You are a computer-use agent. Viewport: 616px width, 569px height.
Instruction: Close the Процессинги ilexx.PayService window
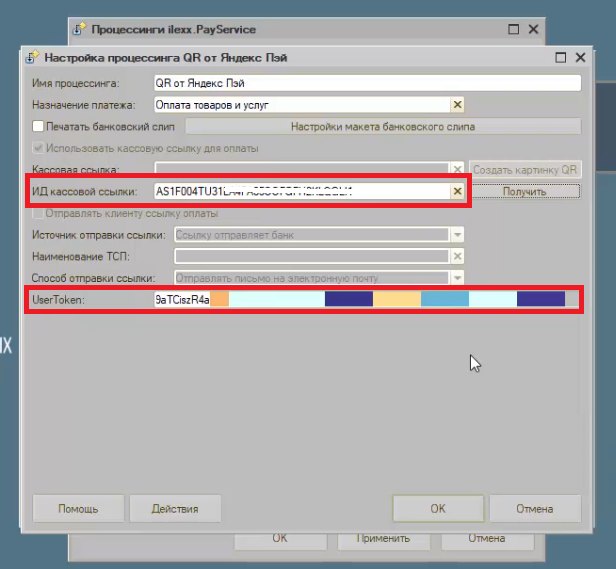point(533,29)
